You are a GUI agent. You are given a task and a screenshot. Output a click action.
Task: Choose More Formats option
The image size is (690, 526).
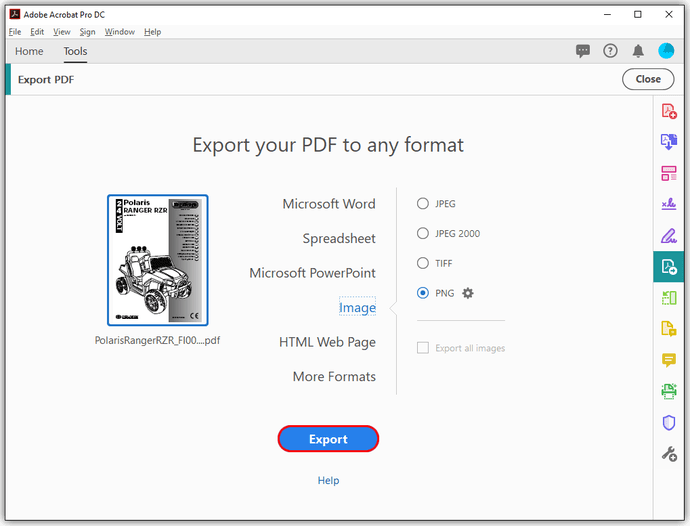click(334, 376)
